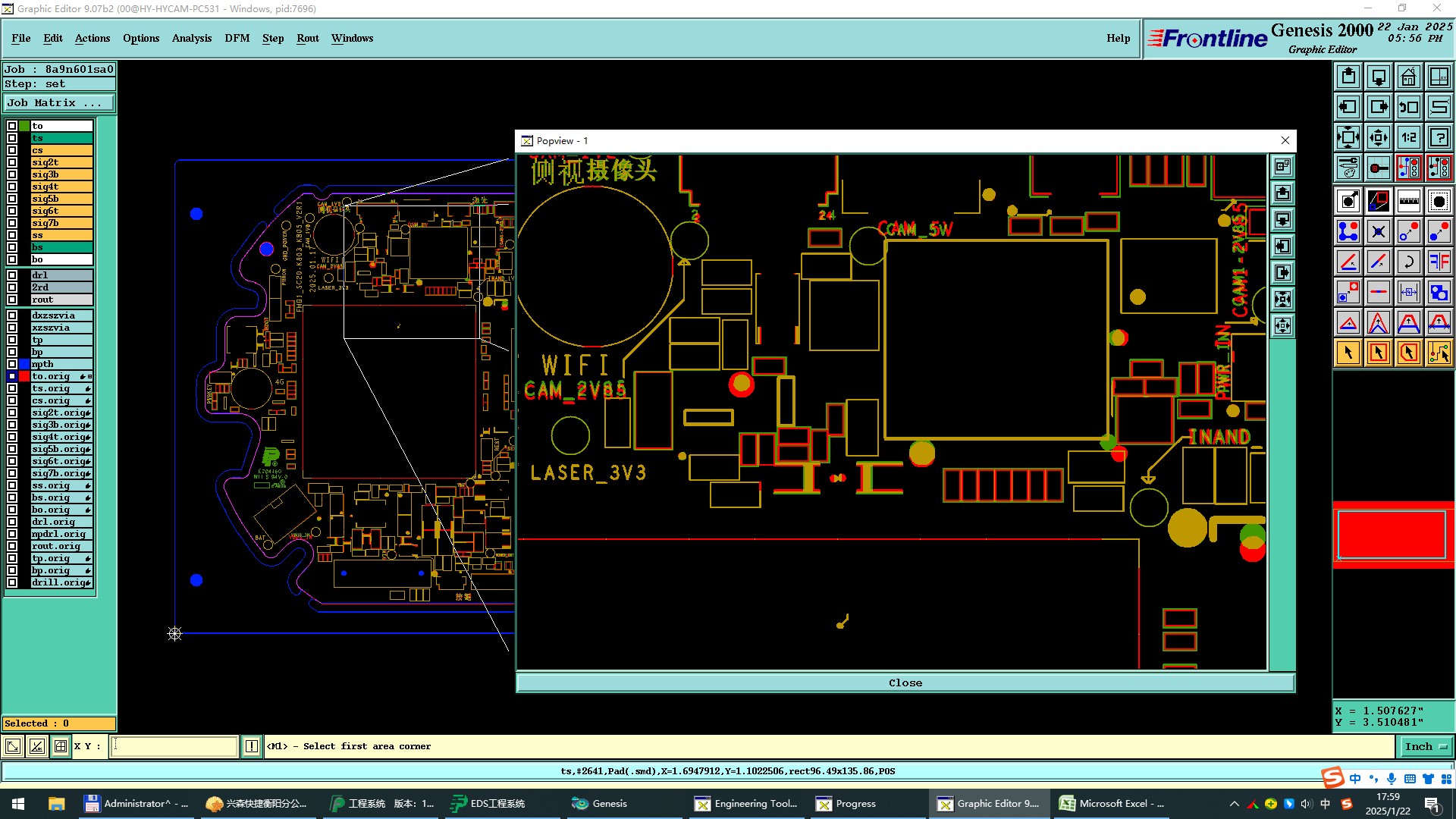Click the Home view icon

(1408, 77)
